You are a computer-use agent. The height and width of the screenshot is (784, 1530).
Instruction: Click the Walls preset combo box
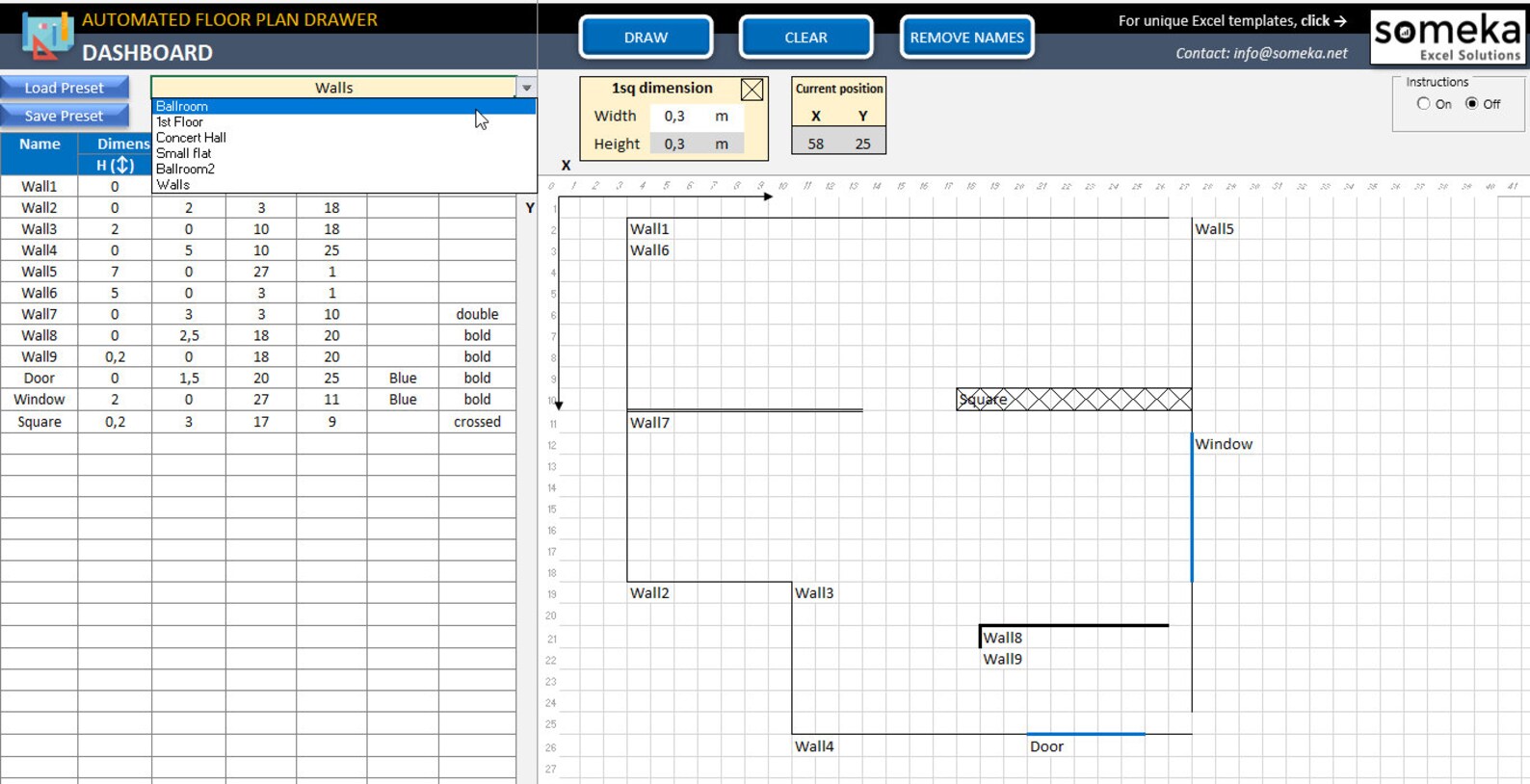[x=333, y=88]
